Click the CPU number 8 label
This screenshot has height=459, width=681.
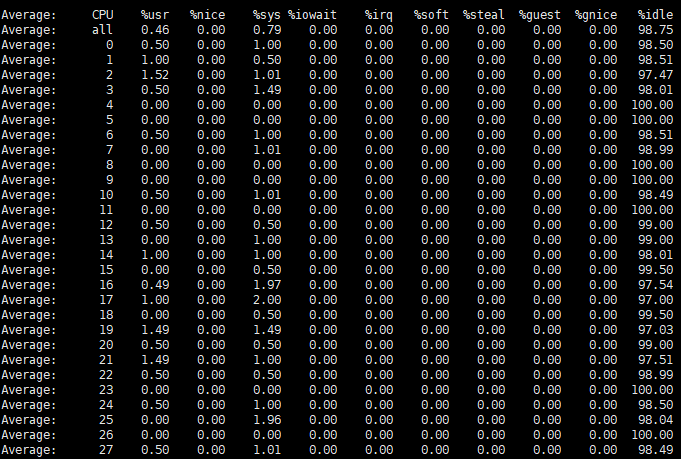click(109, 165)
